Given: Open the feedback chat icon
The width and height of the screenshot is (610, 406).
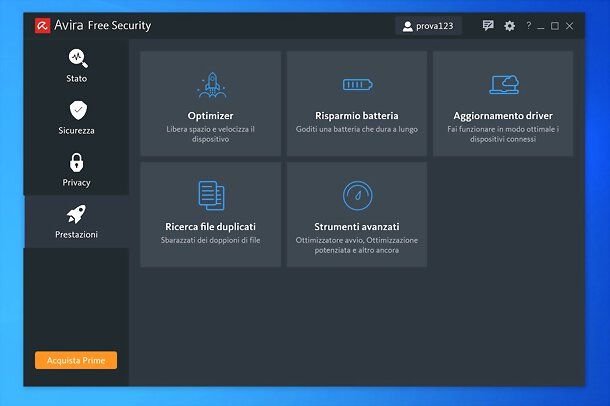Looking at the screenshot, I should coord(488,26).
